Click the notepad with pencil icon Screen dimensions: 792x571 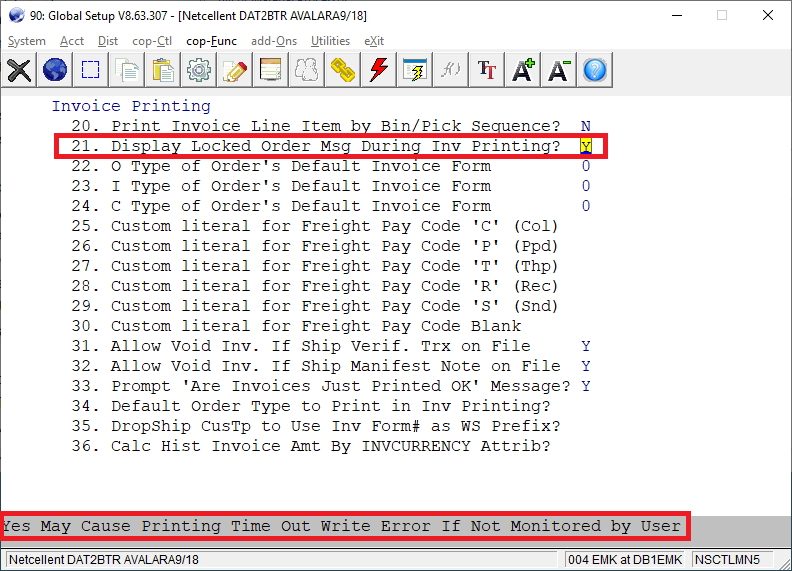tap(235, 70)
